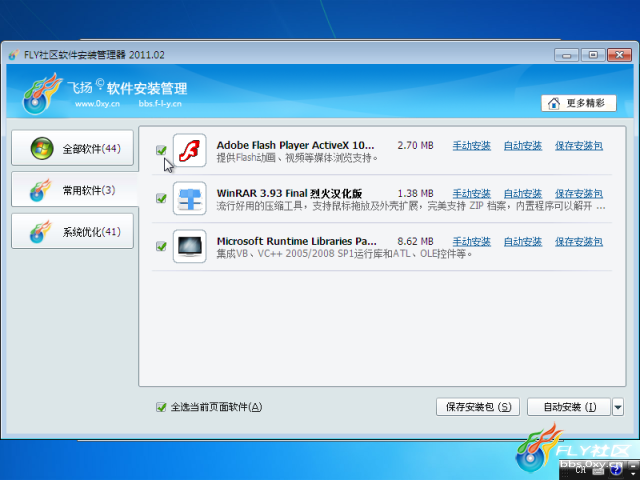The height and width of the screenshot is (480, 640).
Task: Click the Flash description 提供Flash动画 text
Action: point(297,158)
